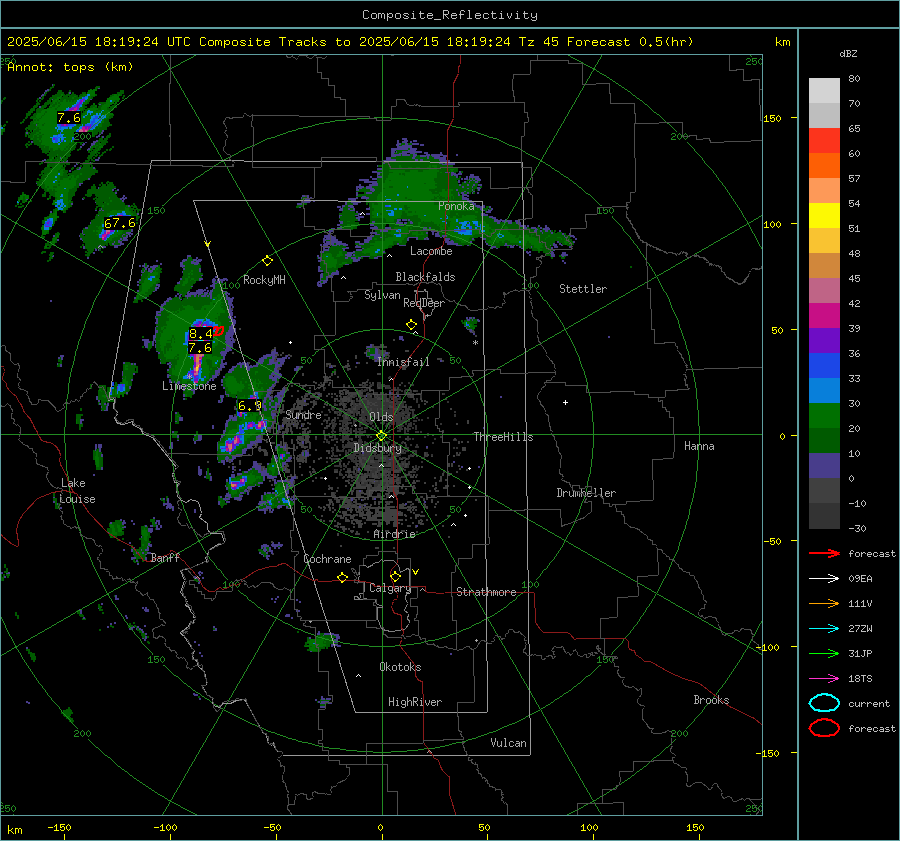Click the Ponoka city label
The image size is (900, 841).
pos(456,206)
